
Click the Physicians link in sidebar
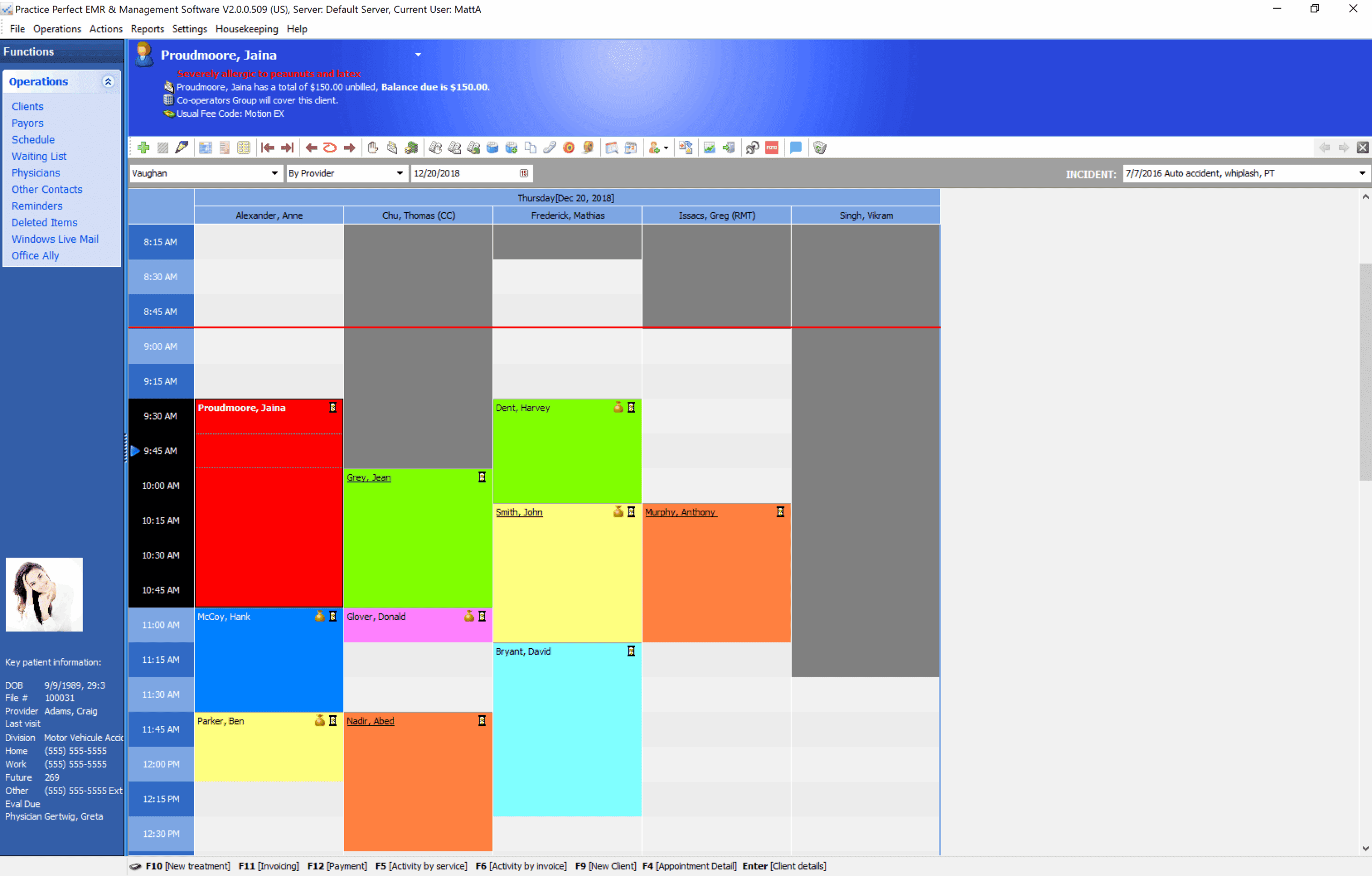35,173
